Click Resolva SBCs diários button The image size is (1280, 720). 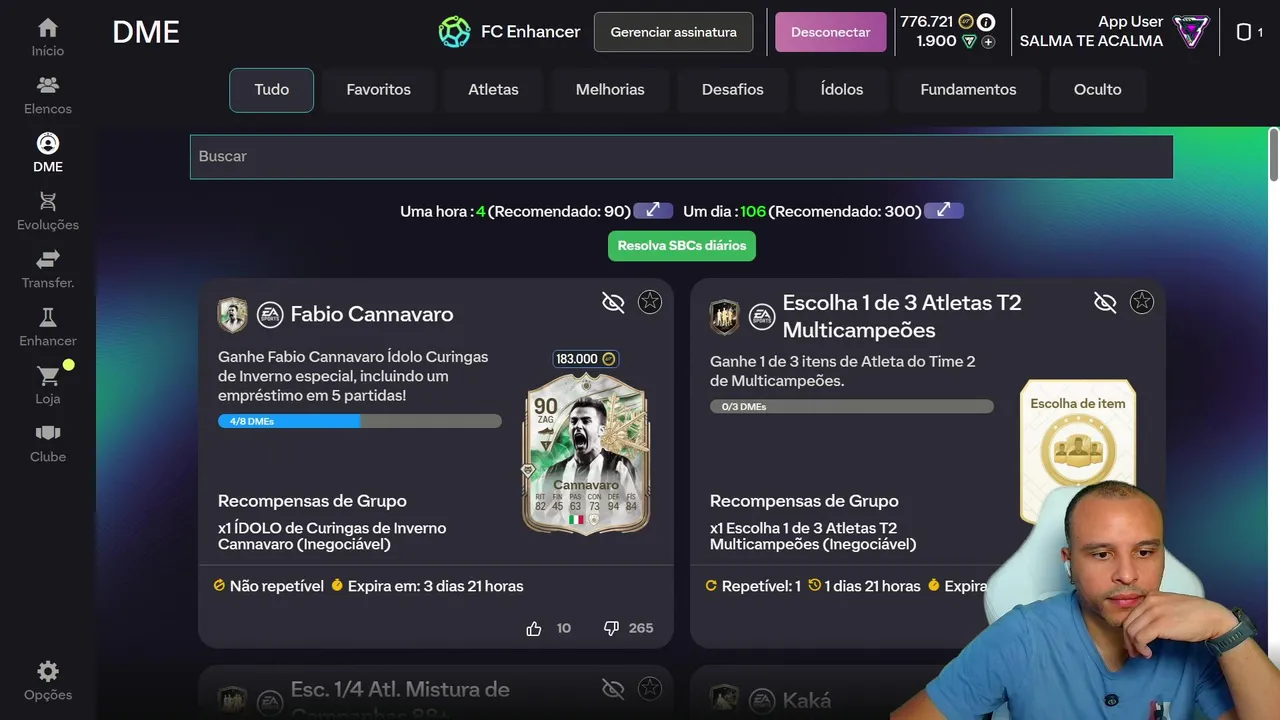click(682, 245)
